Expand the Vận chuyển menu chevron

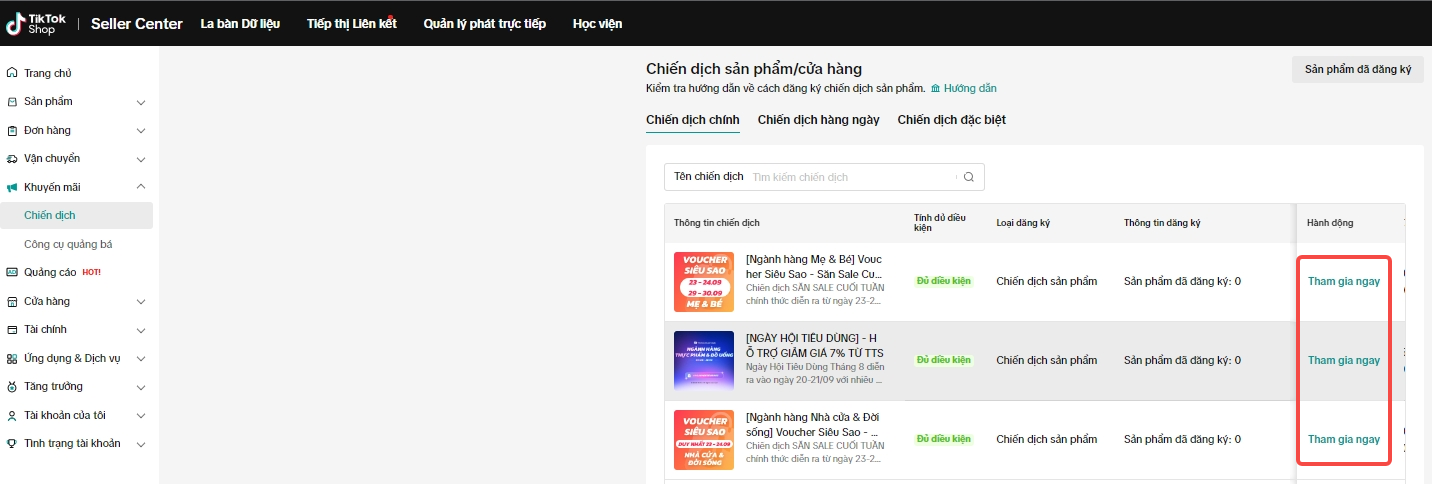[x=141, y=159]
